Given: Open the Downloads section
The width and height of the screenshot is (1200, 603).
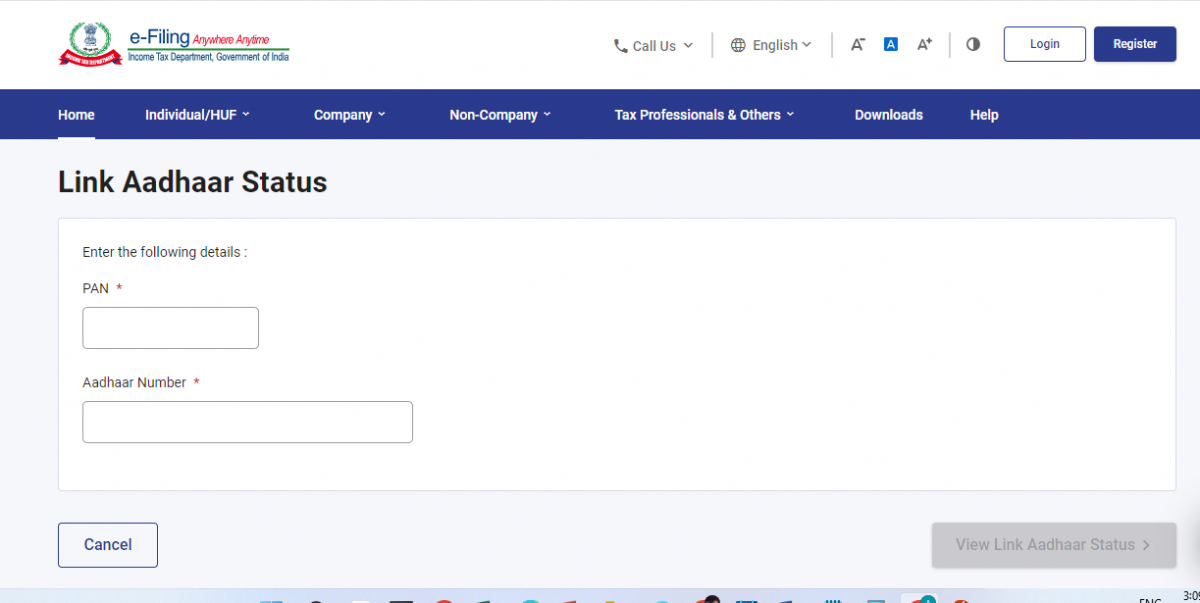Looking at the screenshot, I should [x=888, y=114].
